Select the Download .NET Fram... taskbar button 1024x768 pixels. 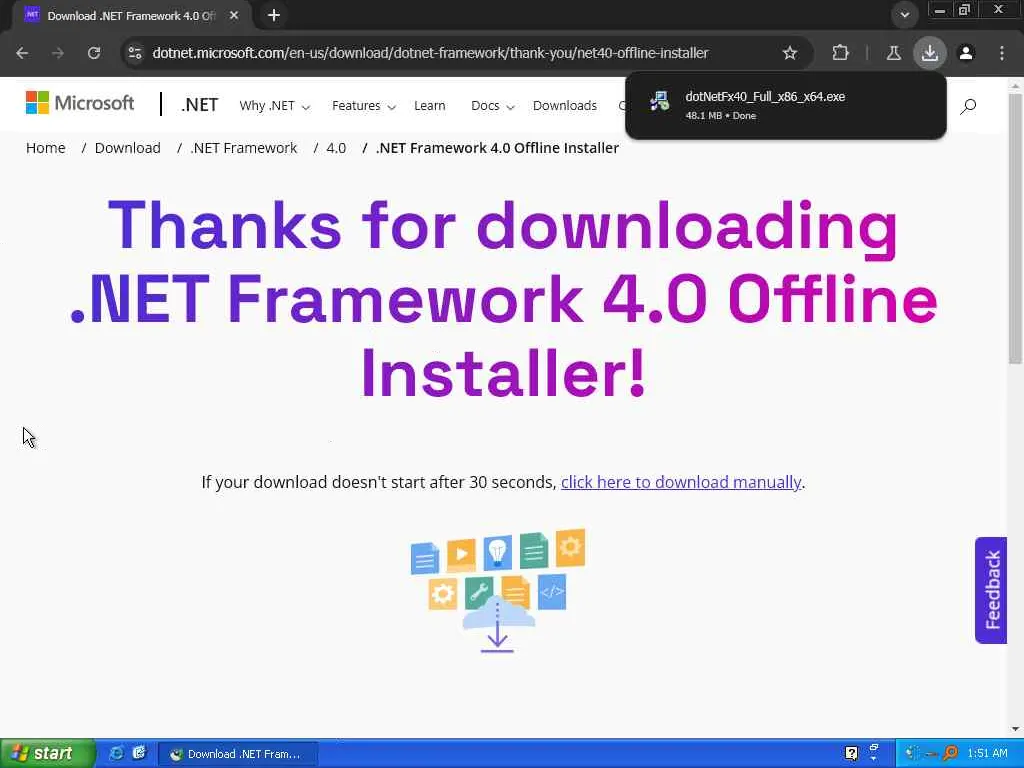click(238, 754)
